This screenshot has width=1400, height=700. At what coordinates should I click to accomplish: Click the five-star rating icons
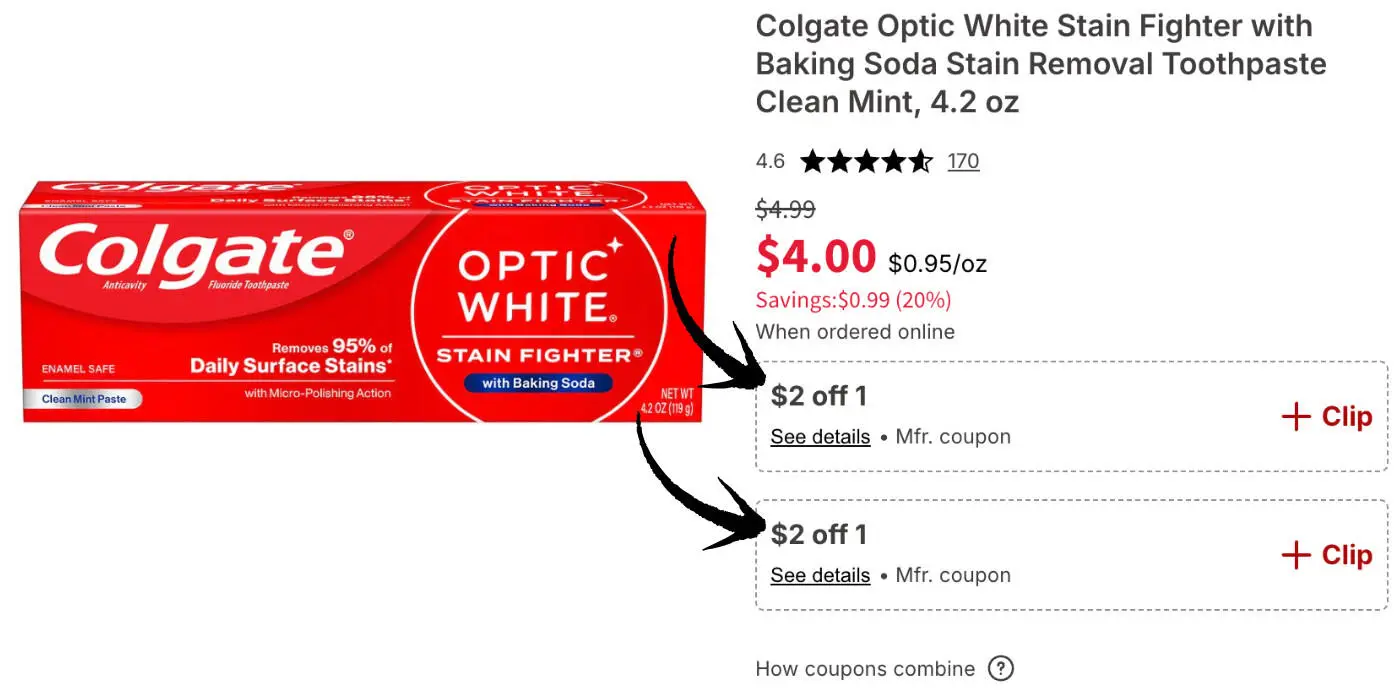(866, 161)
